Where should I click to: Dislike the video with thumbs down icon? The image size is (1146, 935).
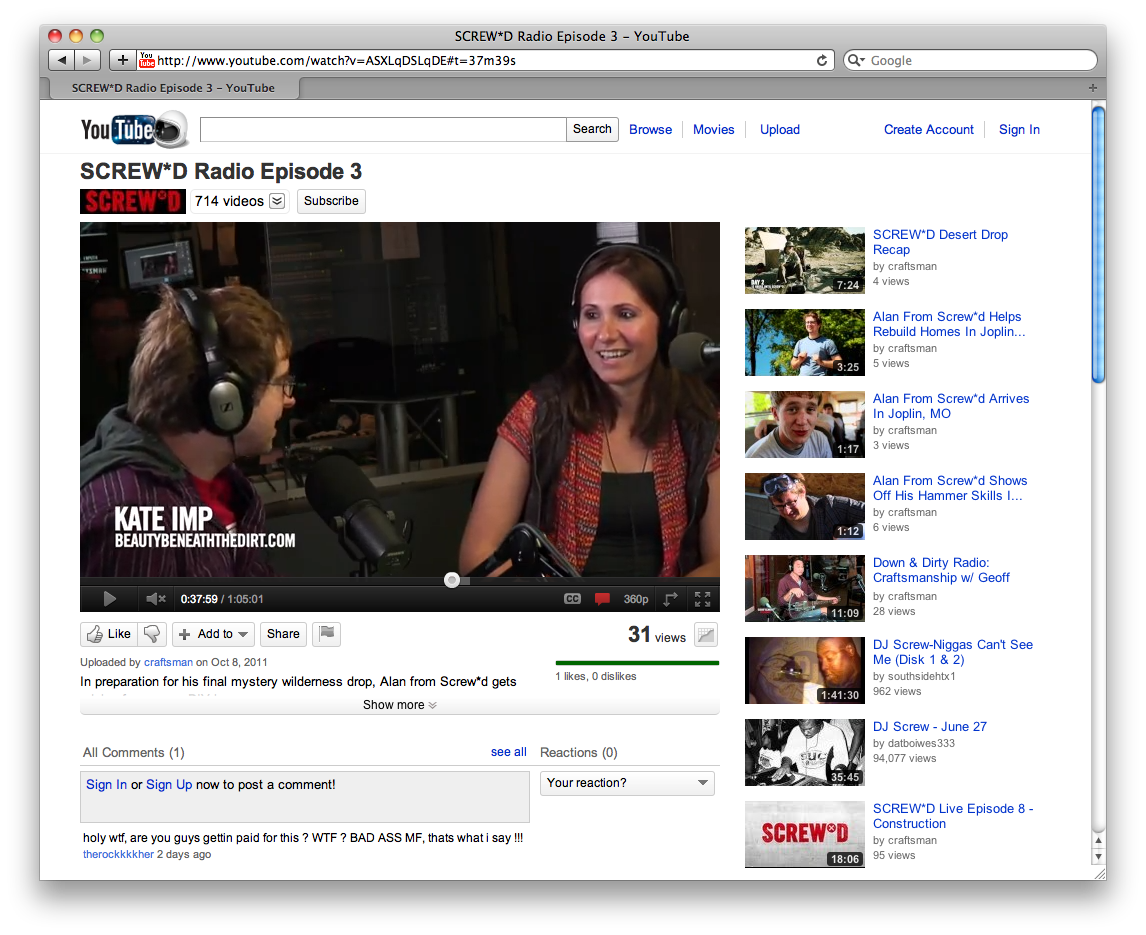(152, 634)
